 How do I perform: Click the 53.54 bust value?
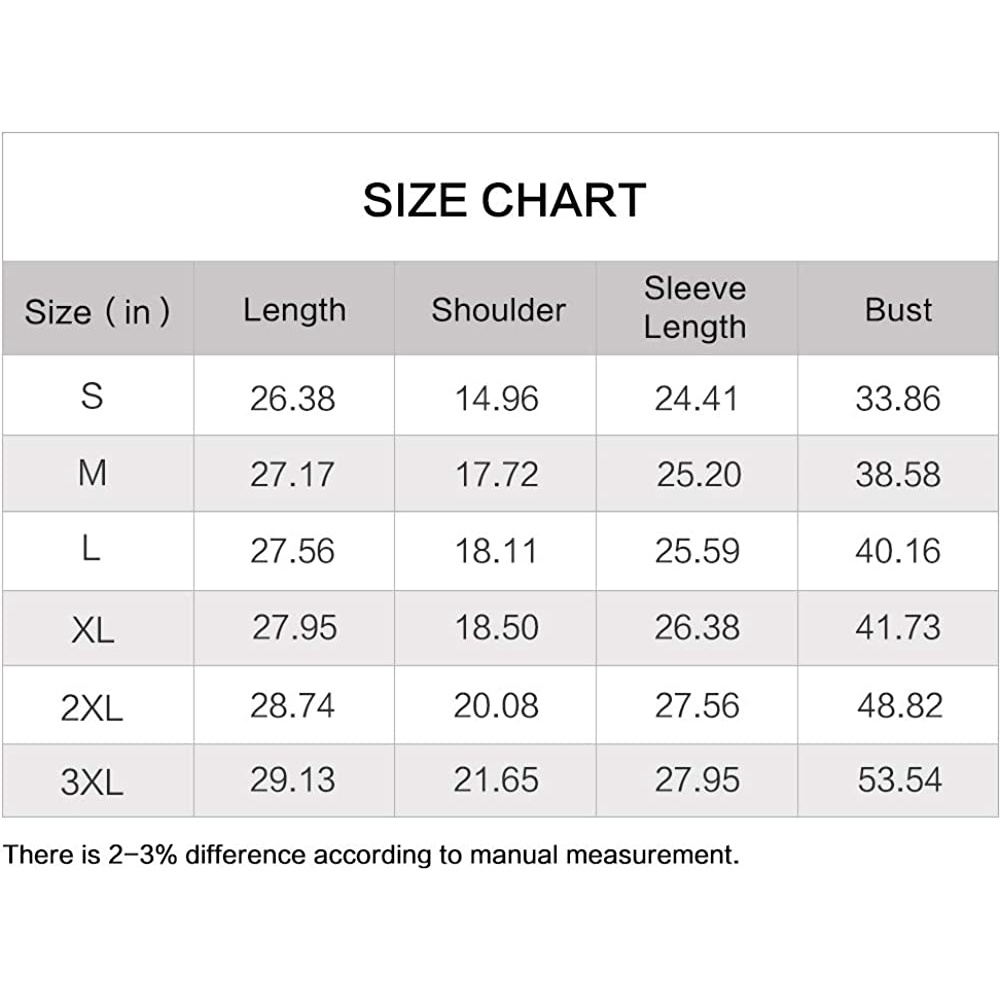point(899,780)
